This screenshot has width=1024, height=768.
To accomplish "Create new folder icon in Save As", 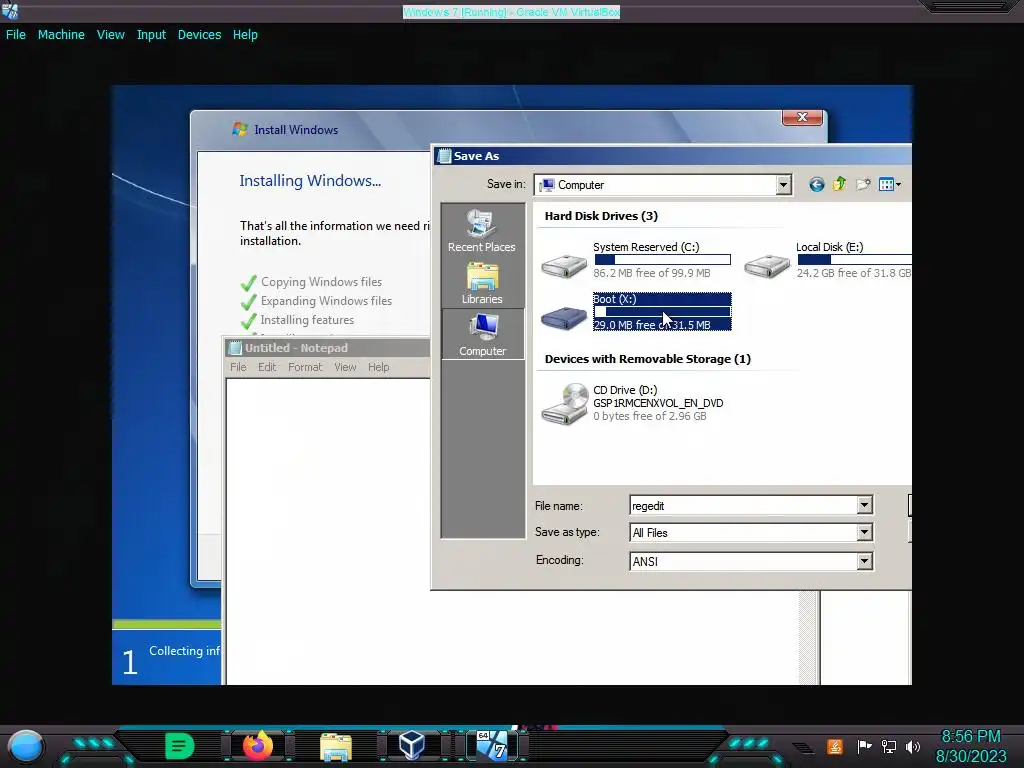I will [863, 185].
